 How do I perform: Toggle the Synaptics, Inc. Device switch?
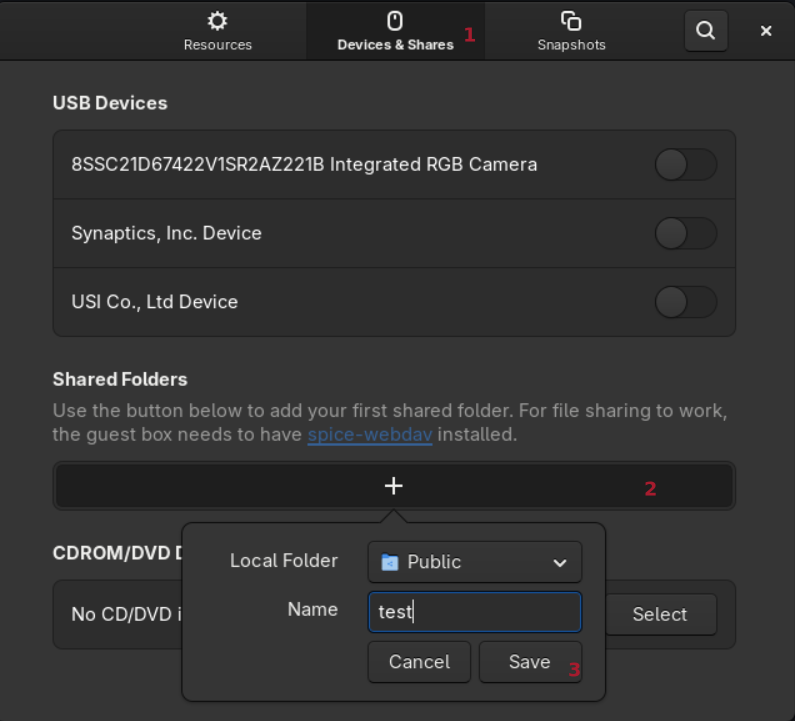686,234
